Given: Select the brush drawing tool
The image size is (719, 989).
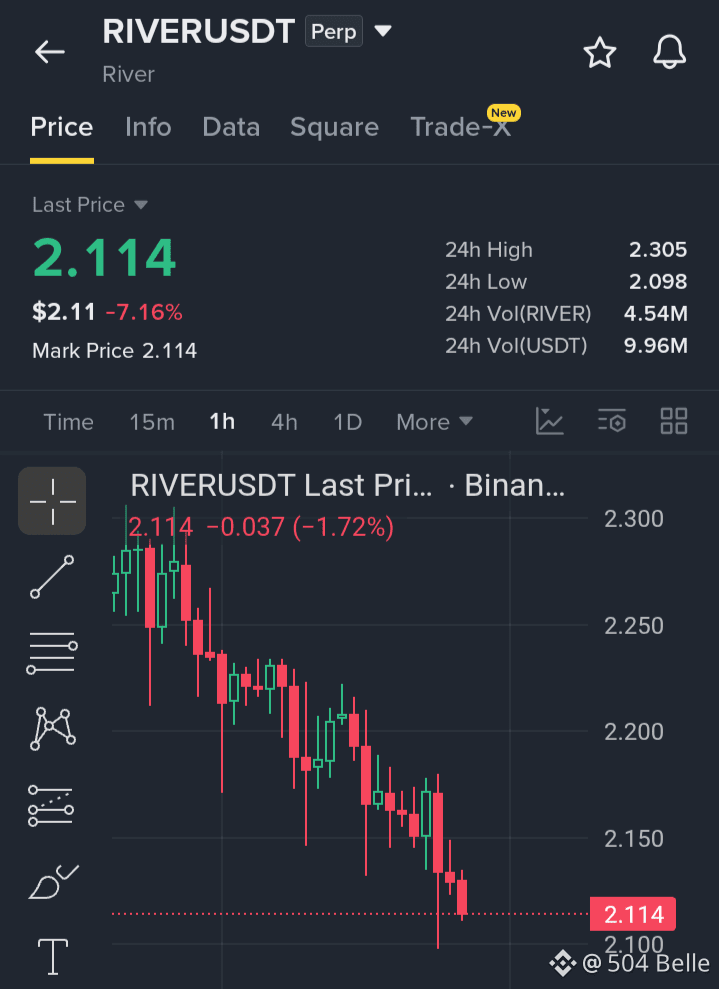Looking at the screenshot, I should pos(53,882).
